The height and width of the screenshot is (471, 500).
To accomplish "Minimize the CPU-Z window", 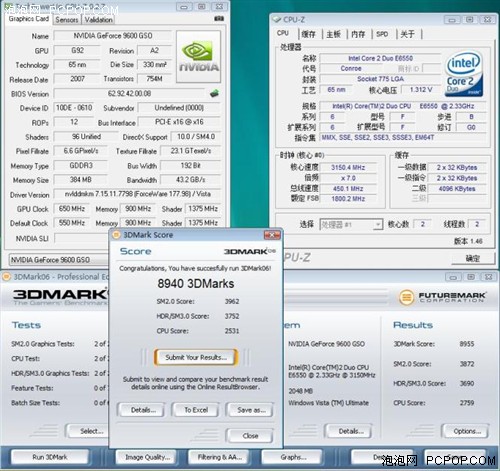I will pos(452,20).
